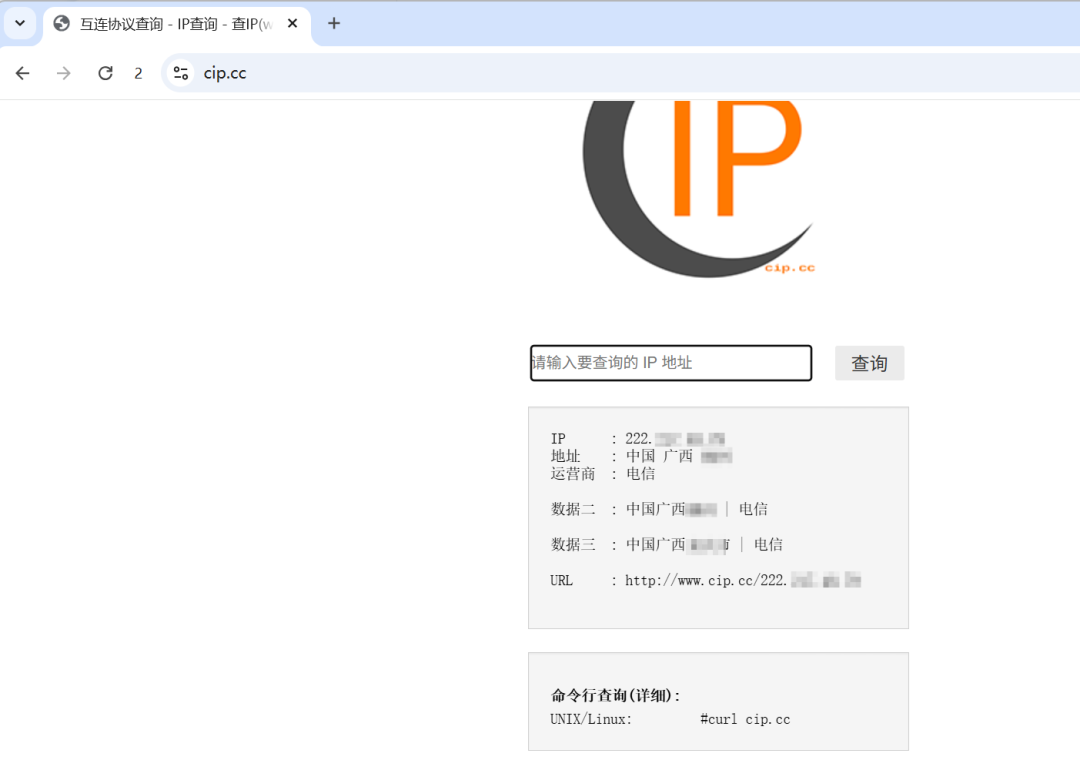Image resolution: width=1080 pixels, height=760 pixels.
Task: Click the small cip.cc text under logo
Action: point(789,267)
